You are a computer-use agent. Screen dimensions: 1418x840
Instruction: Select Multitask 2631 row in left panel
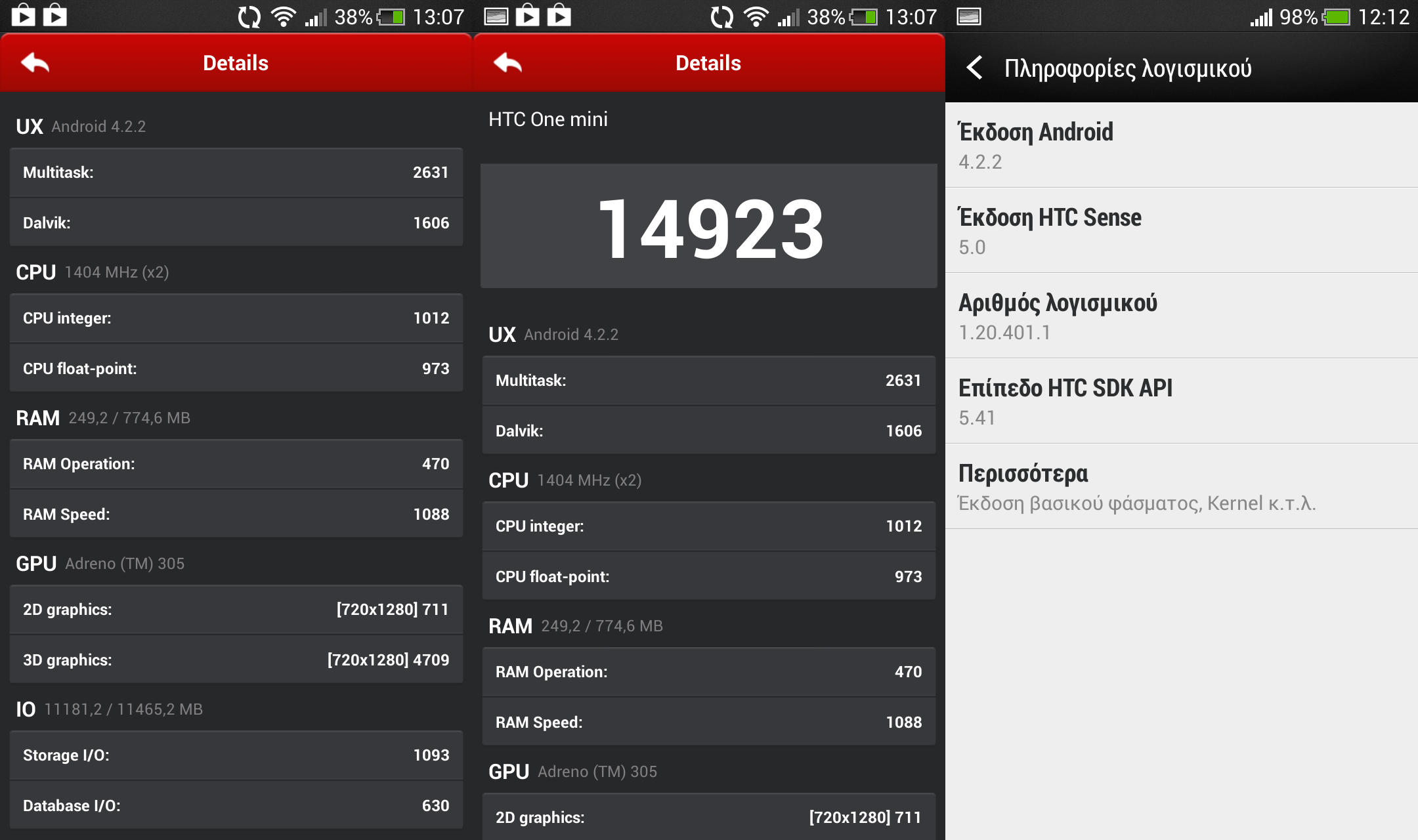(x=236, y=173)
